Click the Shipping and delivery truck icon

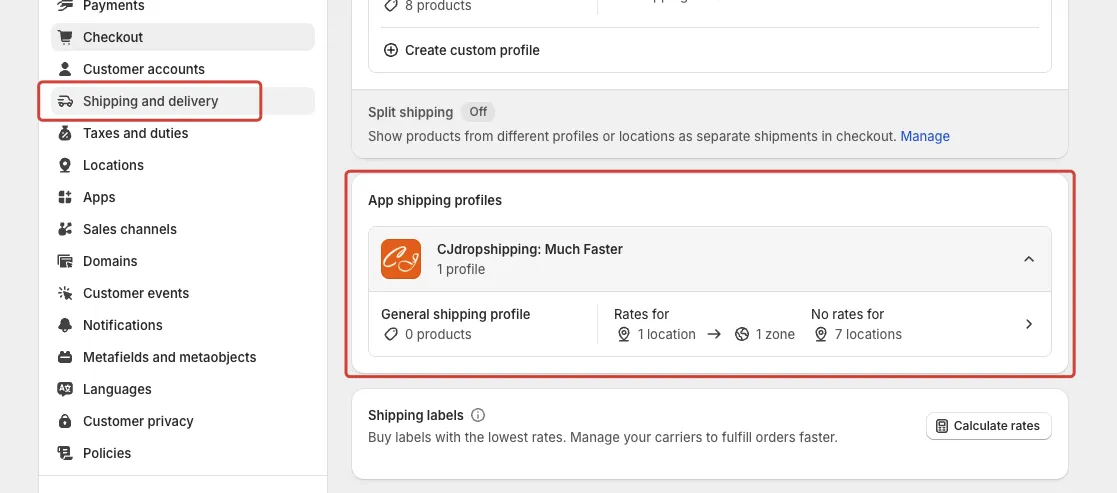[65, 101]
